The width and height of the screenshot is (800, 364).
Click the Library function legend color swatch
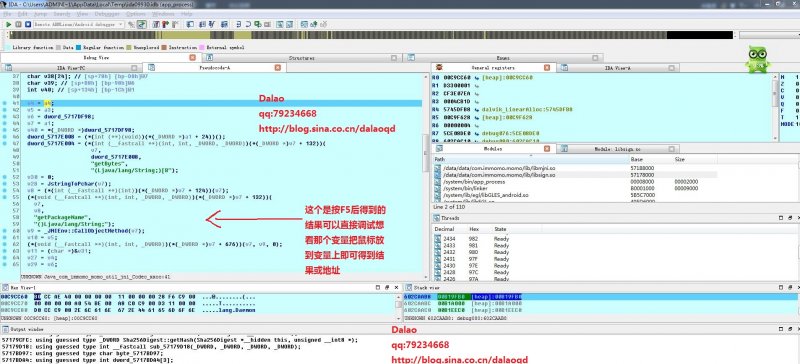click(8, 47)
